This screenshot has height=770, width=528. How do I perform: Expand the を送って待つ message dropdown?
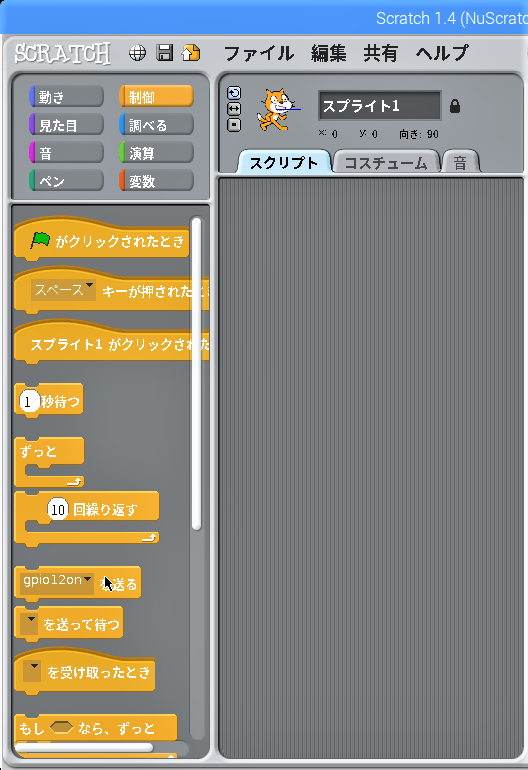(x=30, y=624)
